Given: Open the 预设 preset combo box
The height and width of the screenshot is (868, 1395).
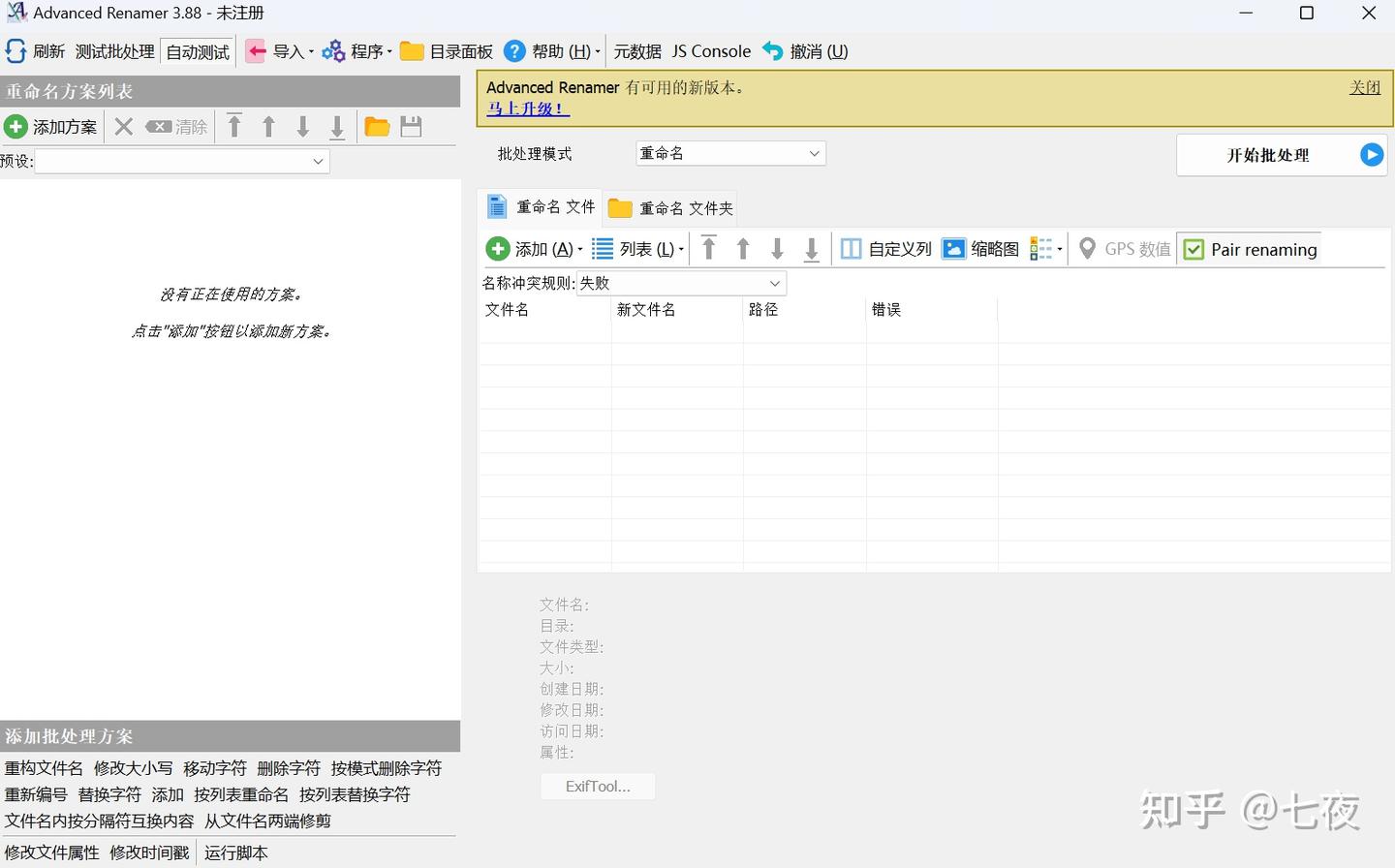Looking at the screenshot, I should [x=182, y=161].
